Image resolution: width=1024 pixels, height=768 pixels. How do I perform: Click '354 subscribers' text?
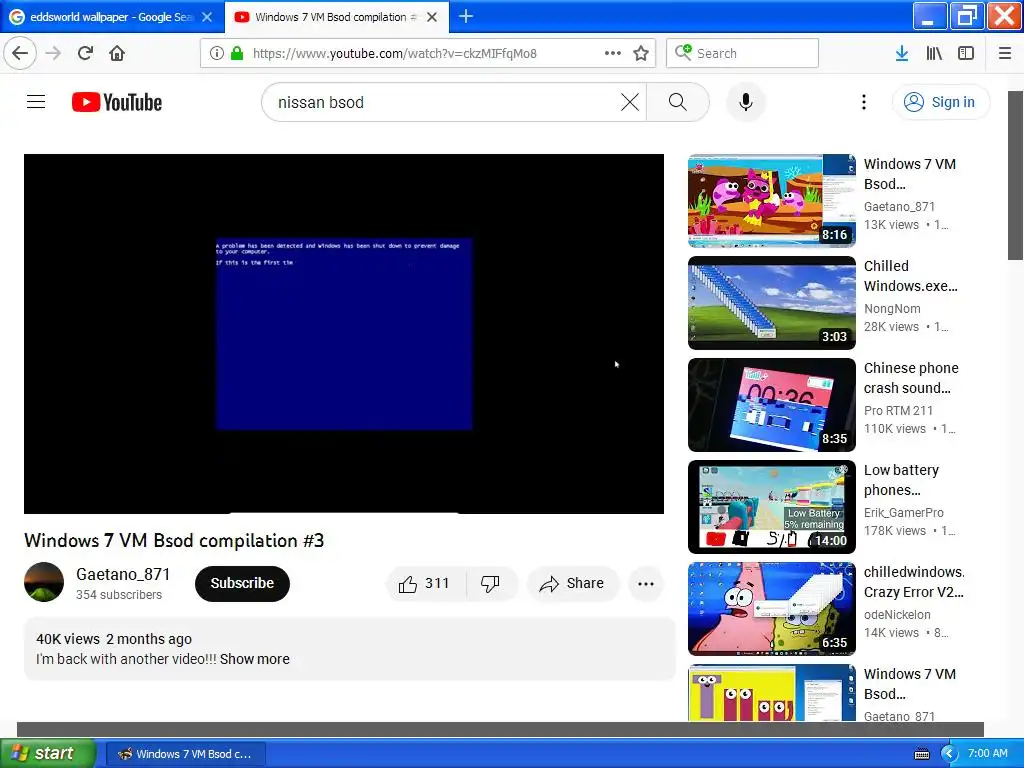119,595
